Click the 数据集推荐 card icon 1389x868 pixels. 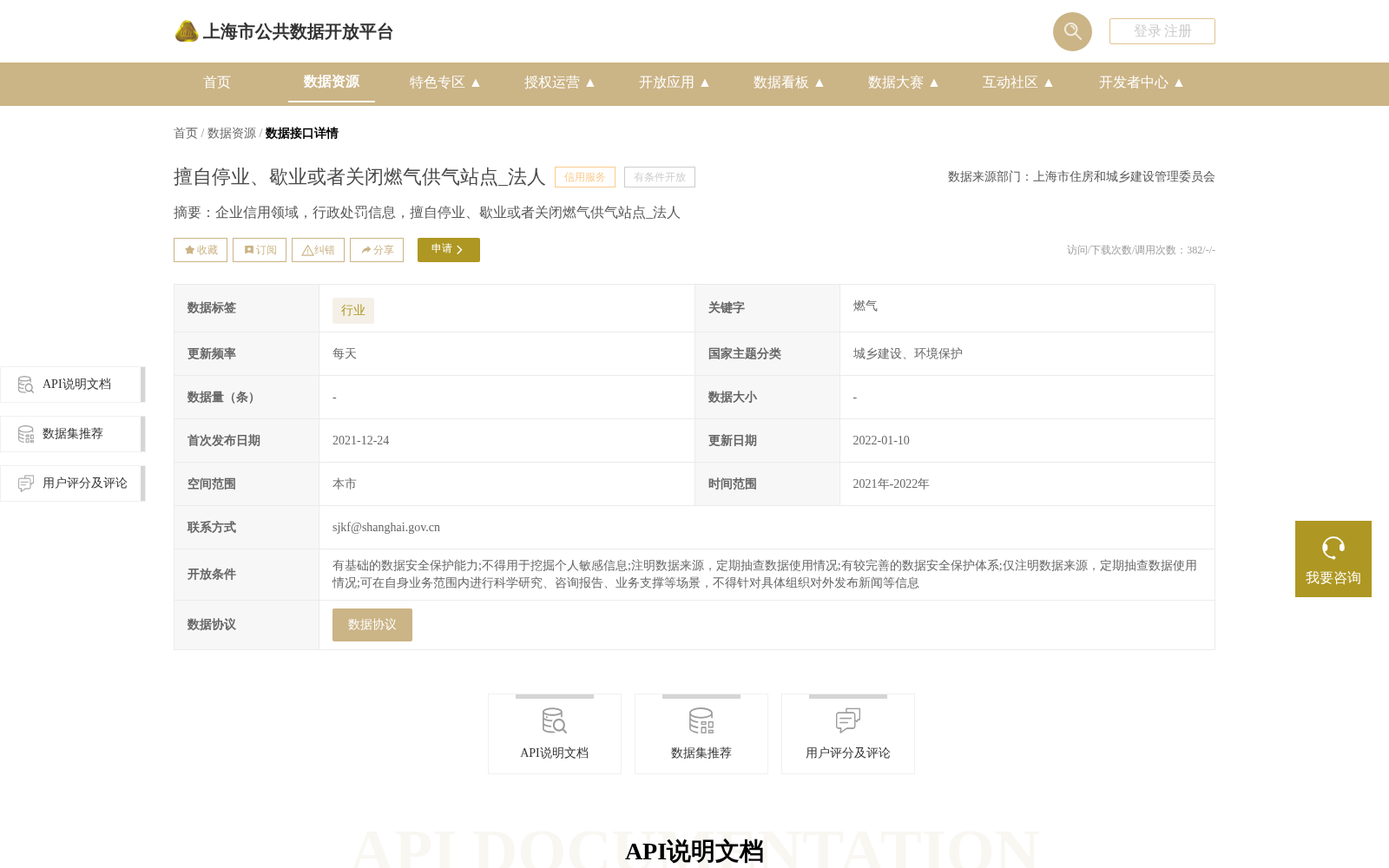[x=701, y=720]
